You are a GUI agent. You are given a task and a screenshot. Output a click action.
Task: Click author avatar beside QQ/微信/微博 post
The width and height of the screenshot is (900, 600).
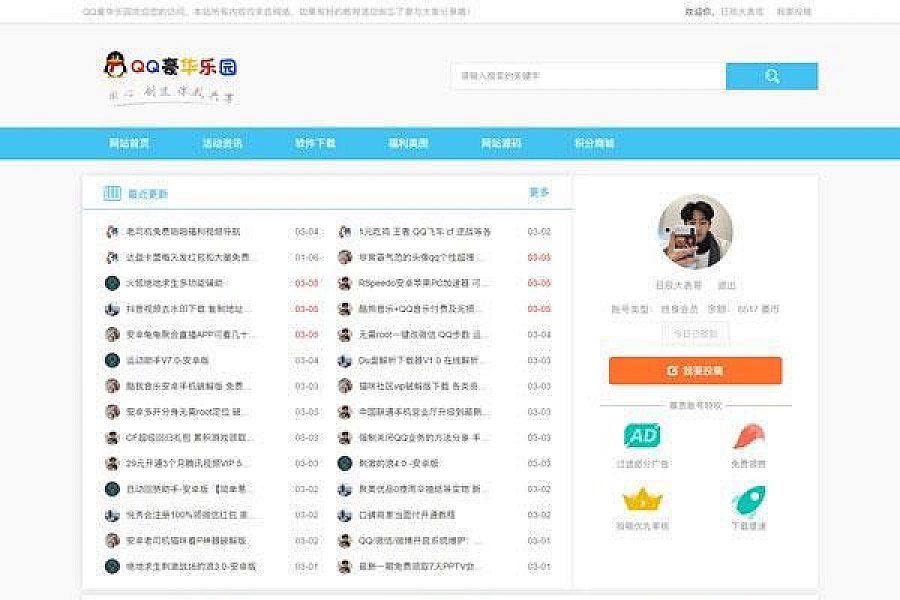click(x=344, y=540)
